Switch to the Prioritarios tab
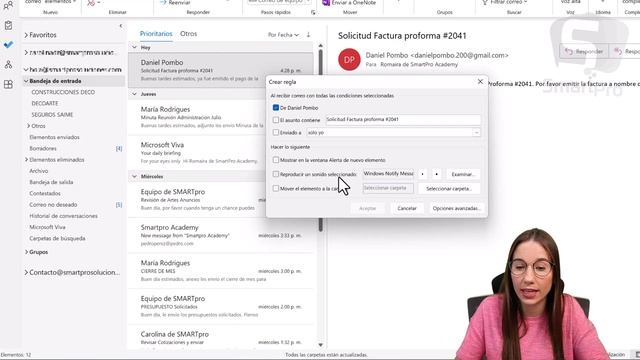This screenshot has width=640, height=360. tap(156, 34)
